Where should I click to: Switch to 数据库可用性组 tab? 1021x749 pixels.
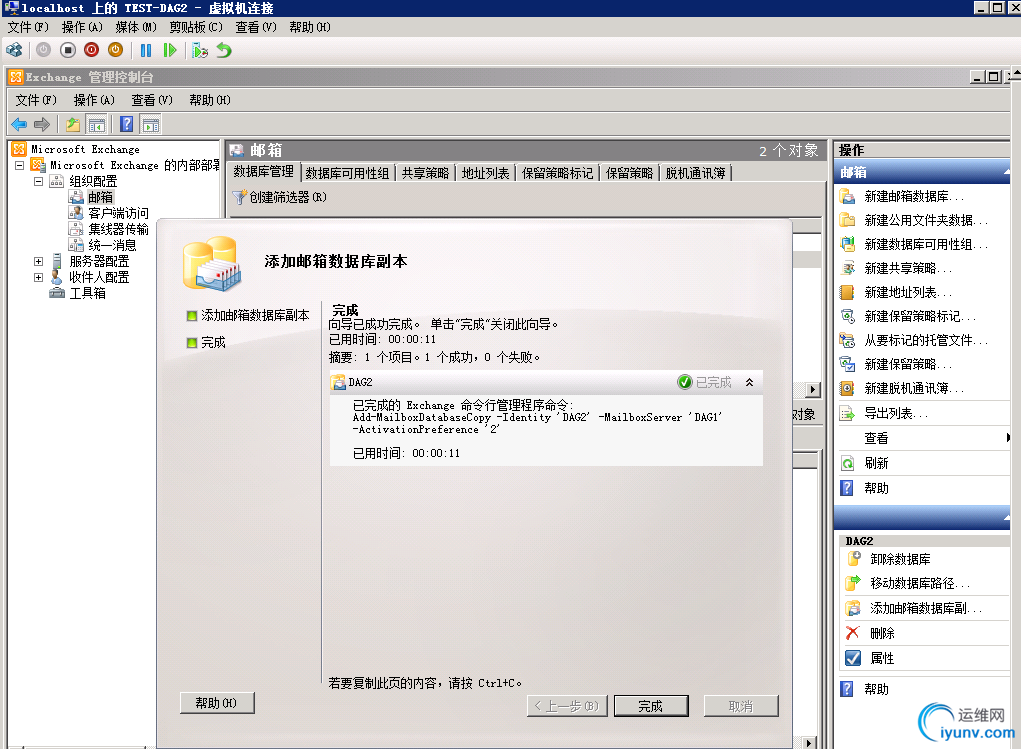pos(347,173)
